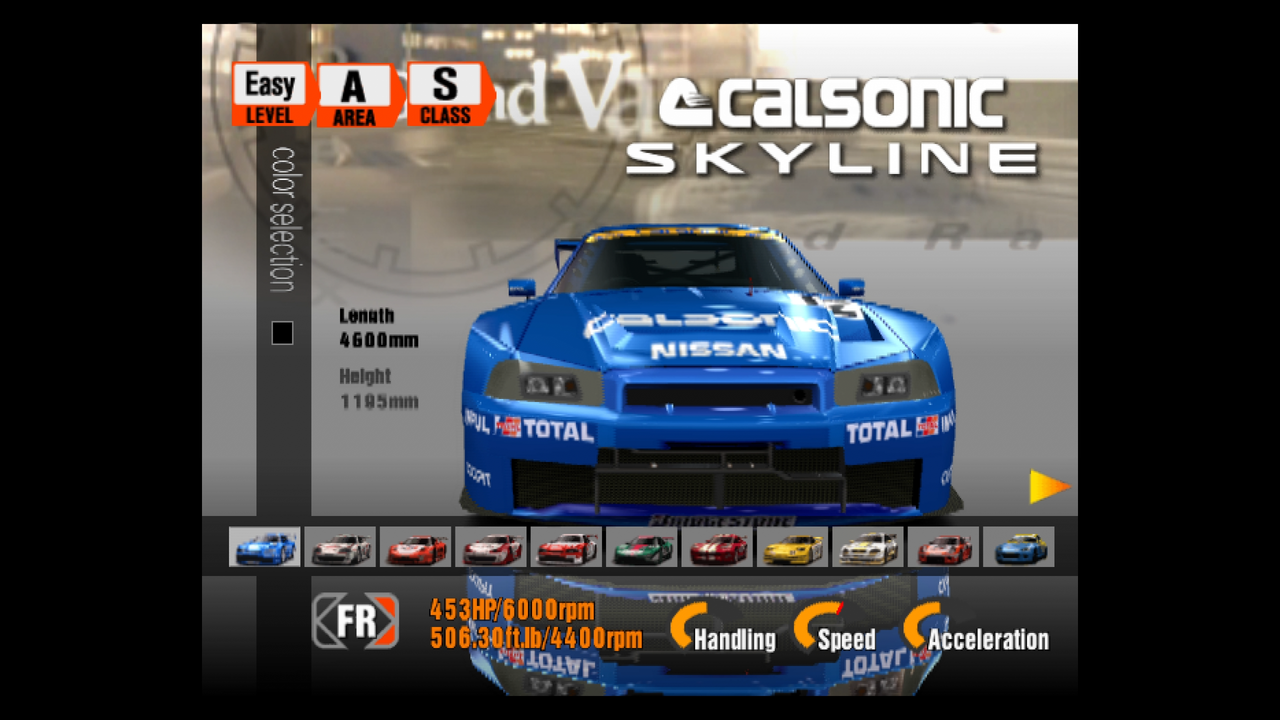Select the silver race car thumbnail
This screenshot has width=1280, height=720.
click(x=340, y=547)
